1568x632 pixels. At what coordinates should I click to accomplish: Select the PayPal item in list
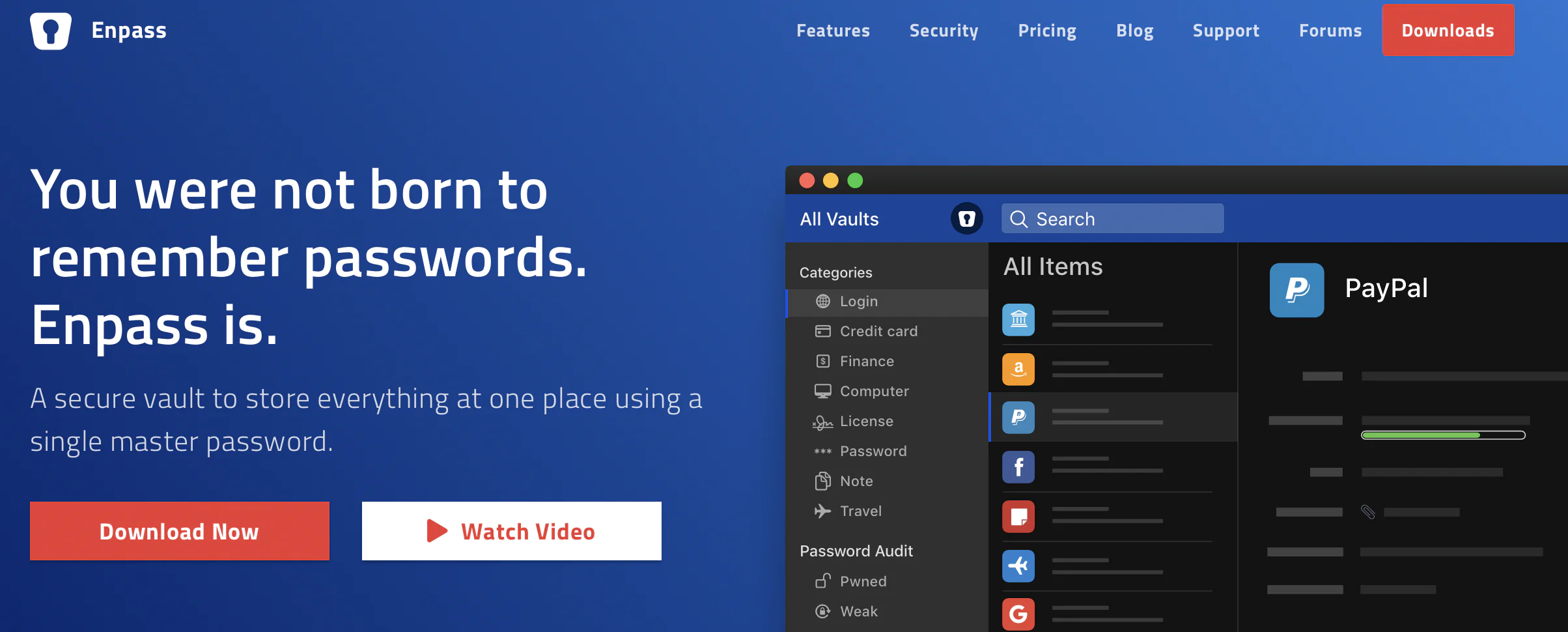click(1113, 417)
